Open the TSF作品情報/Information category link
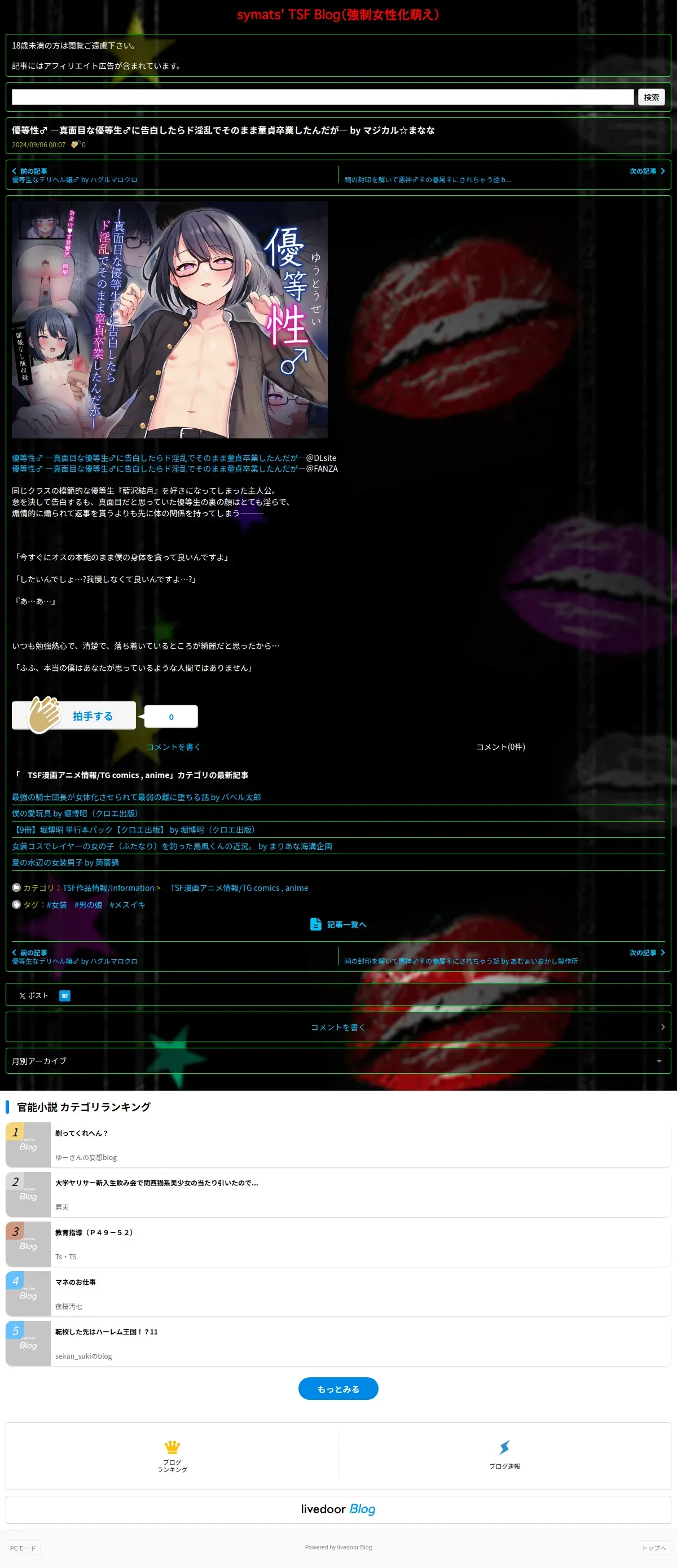677x1568 pixels. 108,888
